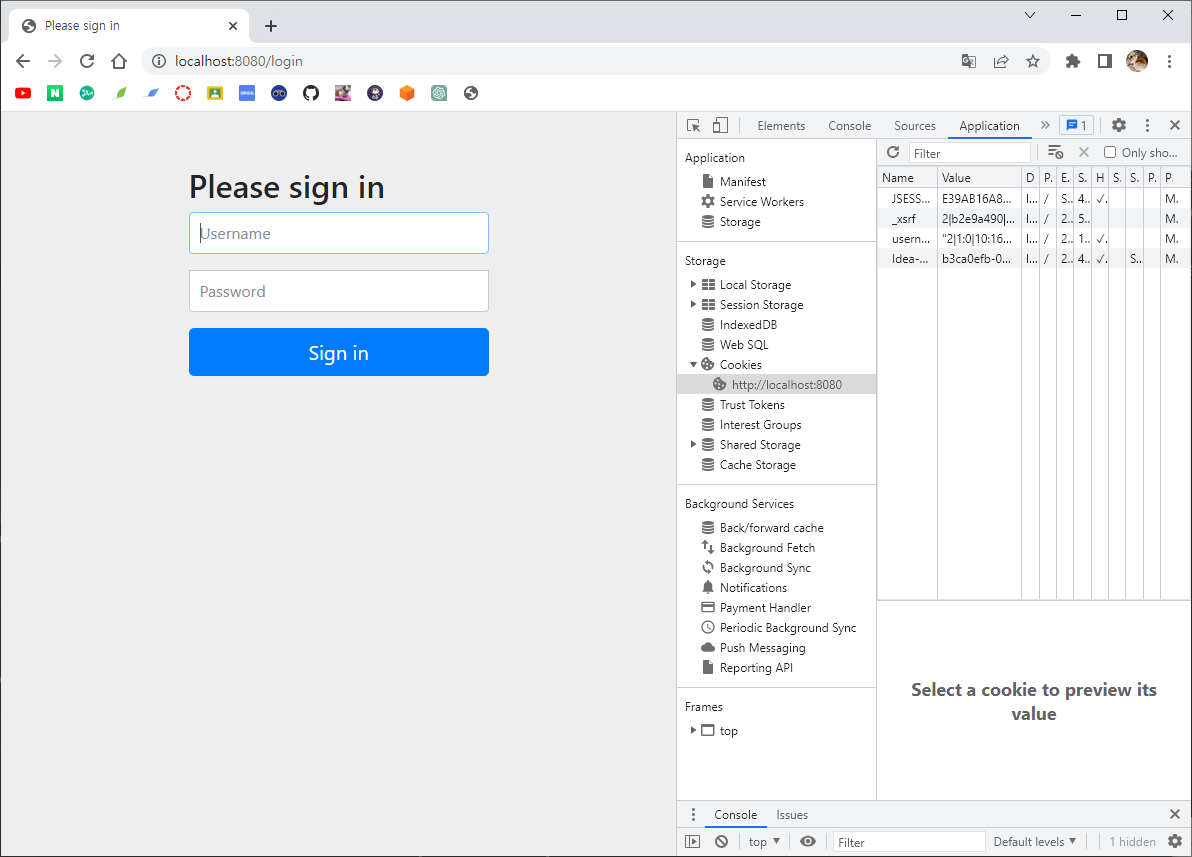Click the translate page icon in address bar
This screenshot has width=1192, height=857.
pyautogui.click(x=968, y=62)
